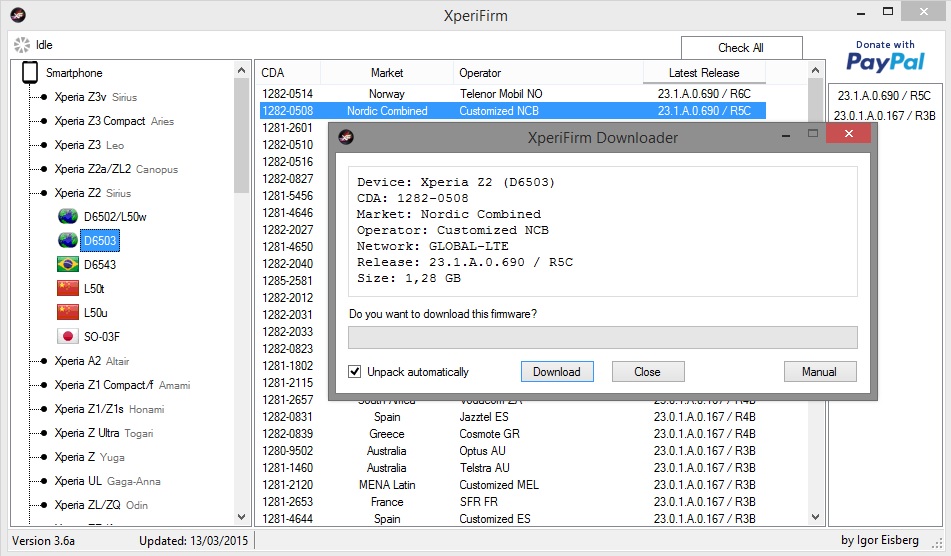Viewport: 951px width, 556px height.
Task: Select CDA 1281-2601 row
Action: 287,128
